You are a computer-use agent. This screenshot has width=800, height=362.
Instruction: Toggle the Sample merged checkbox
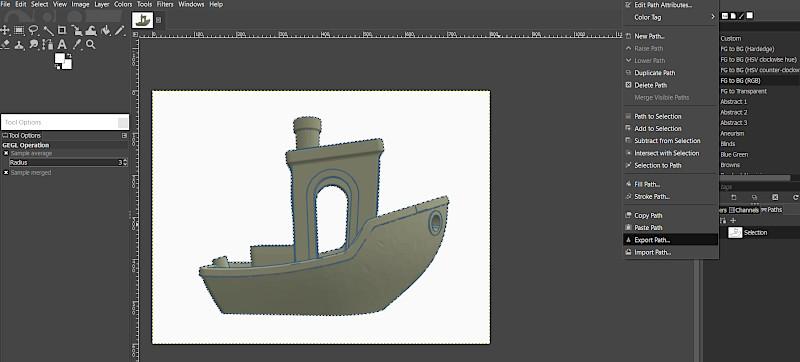point(6,173)
